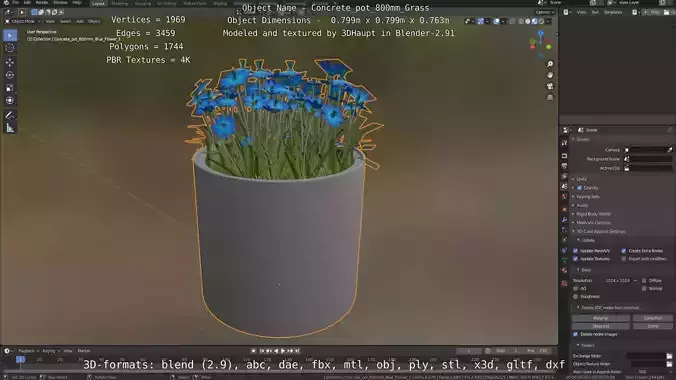Collapse the Folders subsection
Screen dimensions: 676x380
pos(578,345)
